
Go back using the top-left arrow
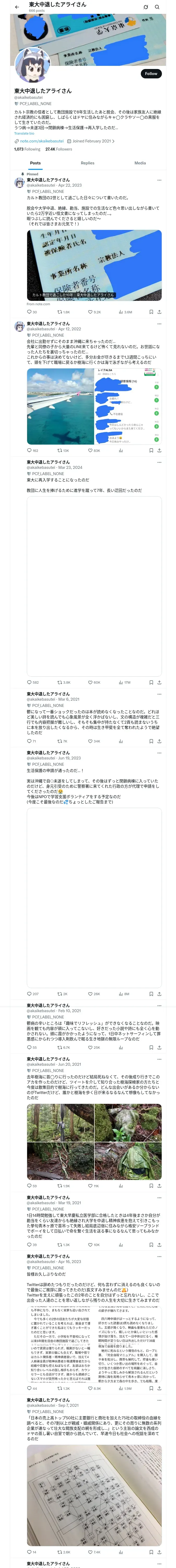point(17,7)
